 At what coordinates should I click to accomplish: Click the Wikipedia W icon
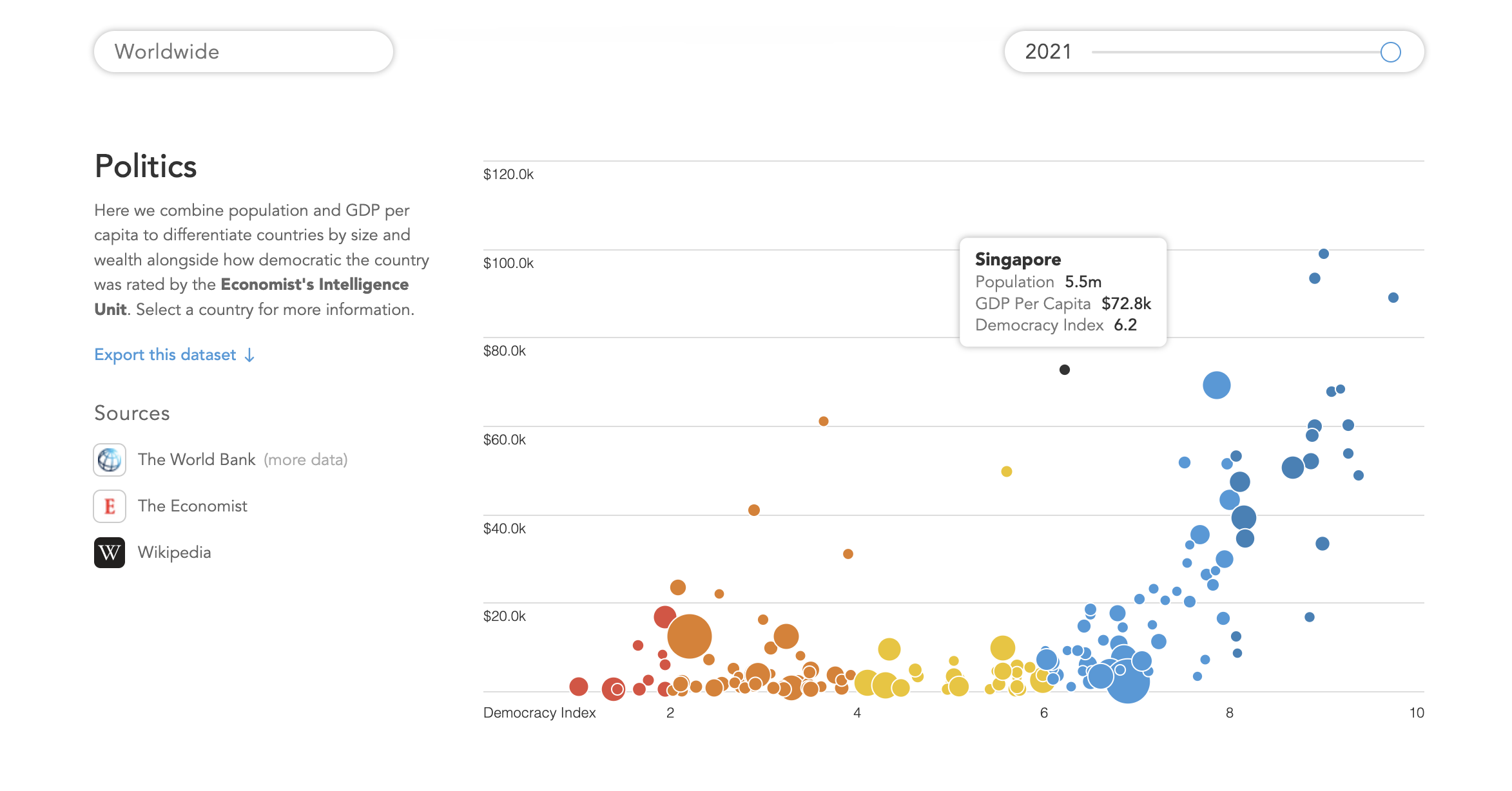coord(110,553)
